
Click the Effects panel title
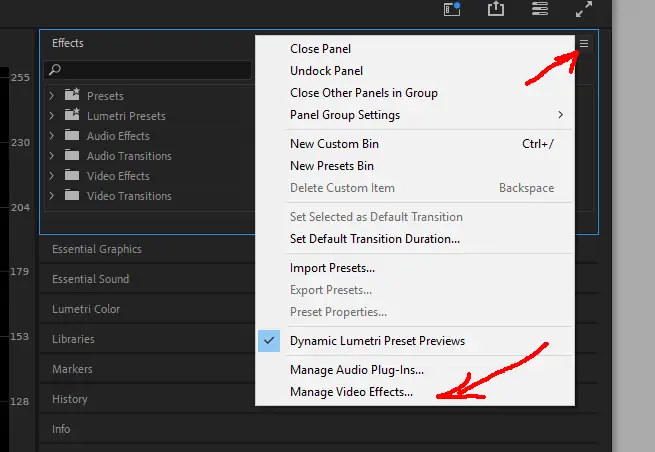pos(68,43)
